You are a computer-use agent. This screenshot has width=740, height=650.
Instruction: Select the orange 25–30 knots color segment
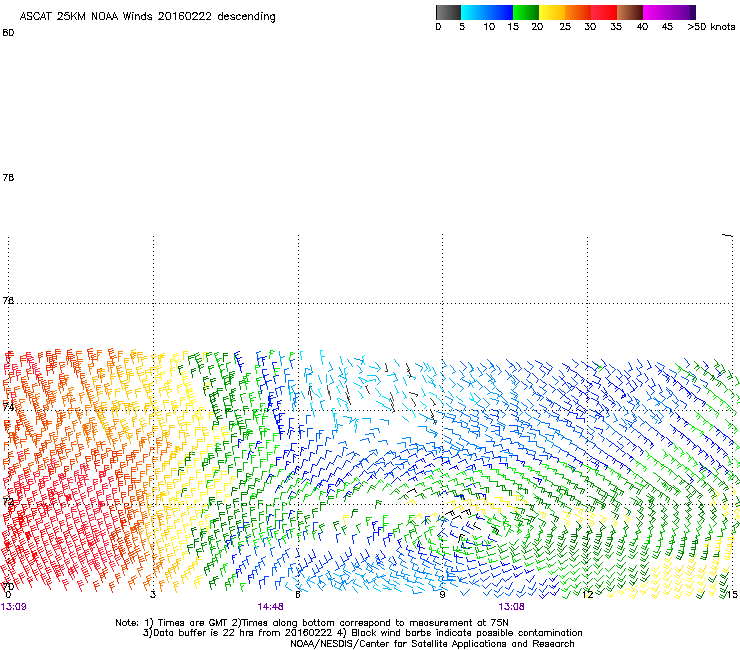pos(578,12)
